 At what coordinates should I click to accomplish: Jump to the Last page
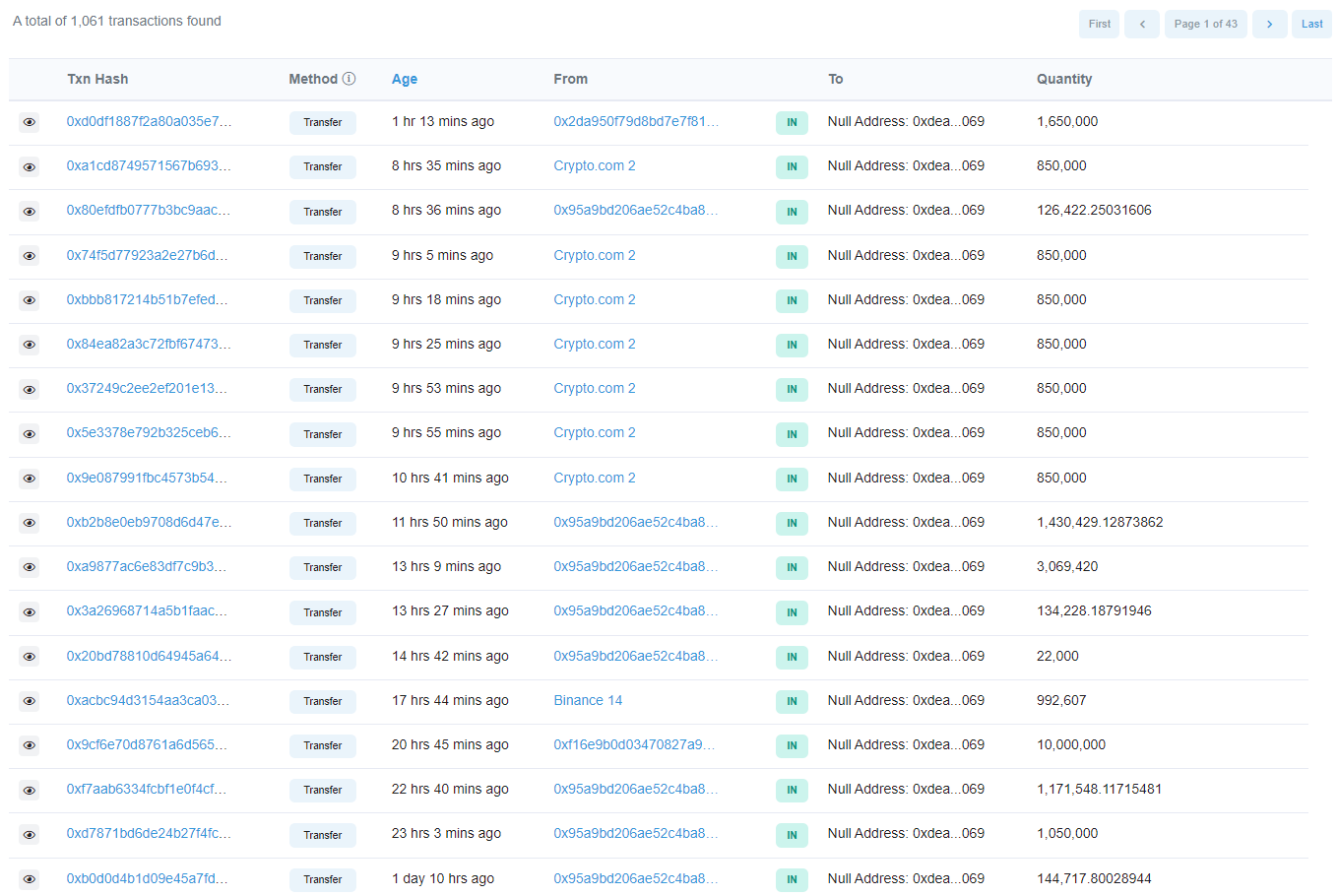click(x=1311, y=24)
